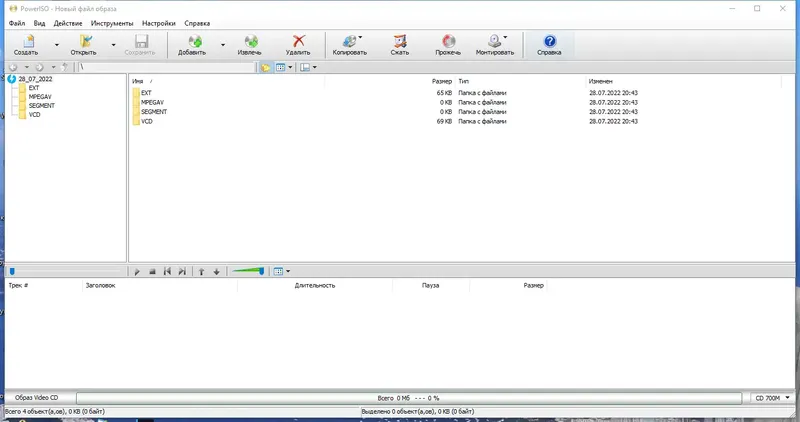Click the Сжать compress toolbar icon

click(x=400, y=41)
